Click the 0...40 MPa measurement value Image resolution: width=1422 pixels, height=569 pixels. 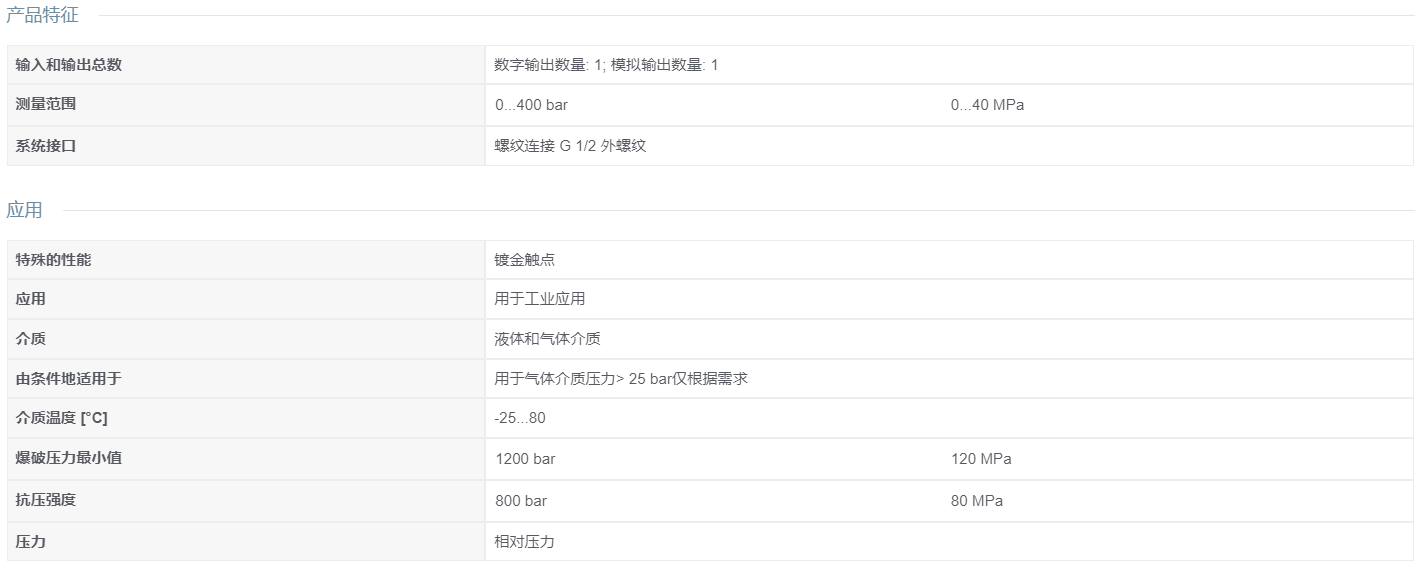(x=987, y=105)
